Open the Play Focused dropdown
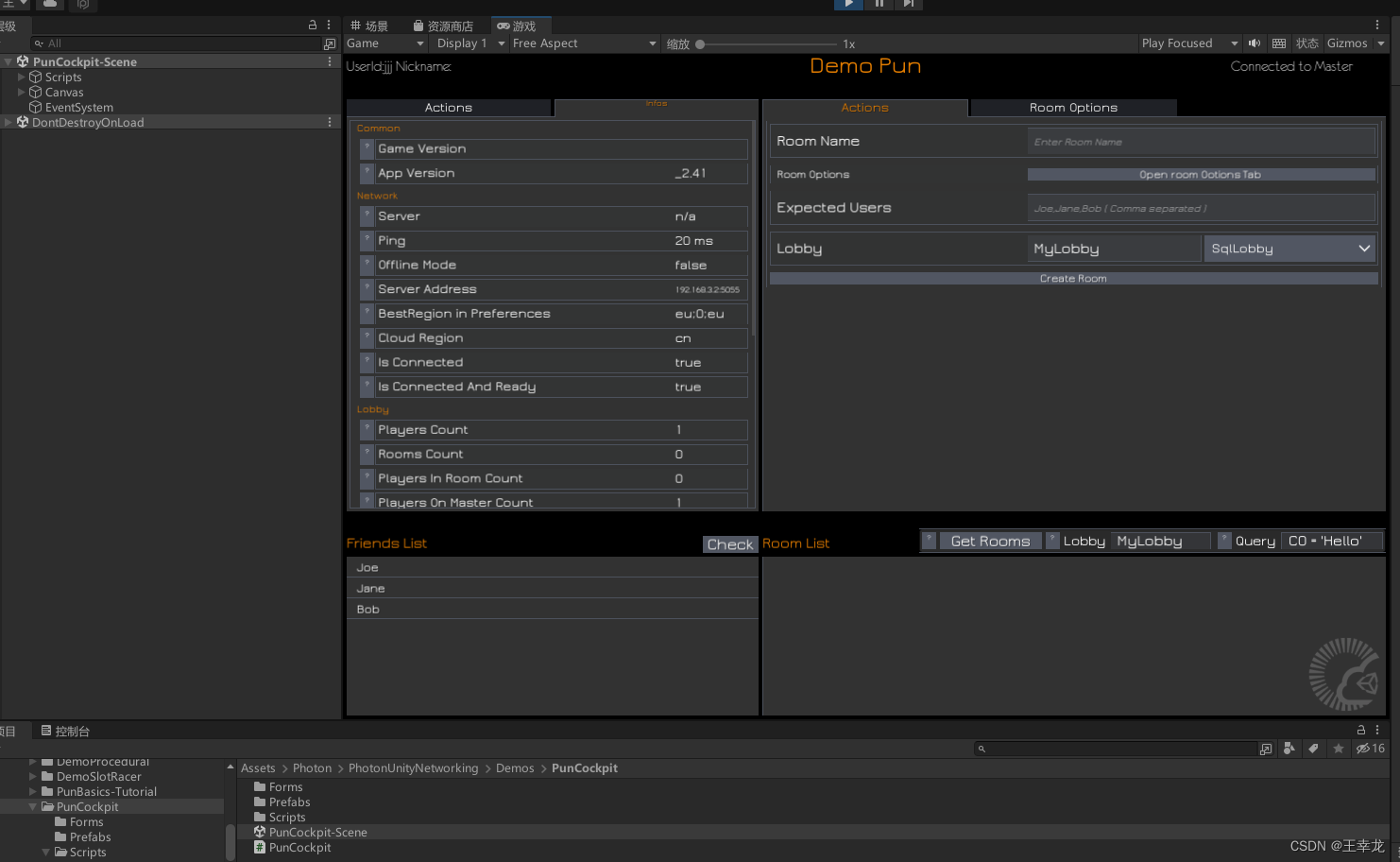The height and width of the screenshot is (862, 1400). [1189, 43]
